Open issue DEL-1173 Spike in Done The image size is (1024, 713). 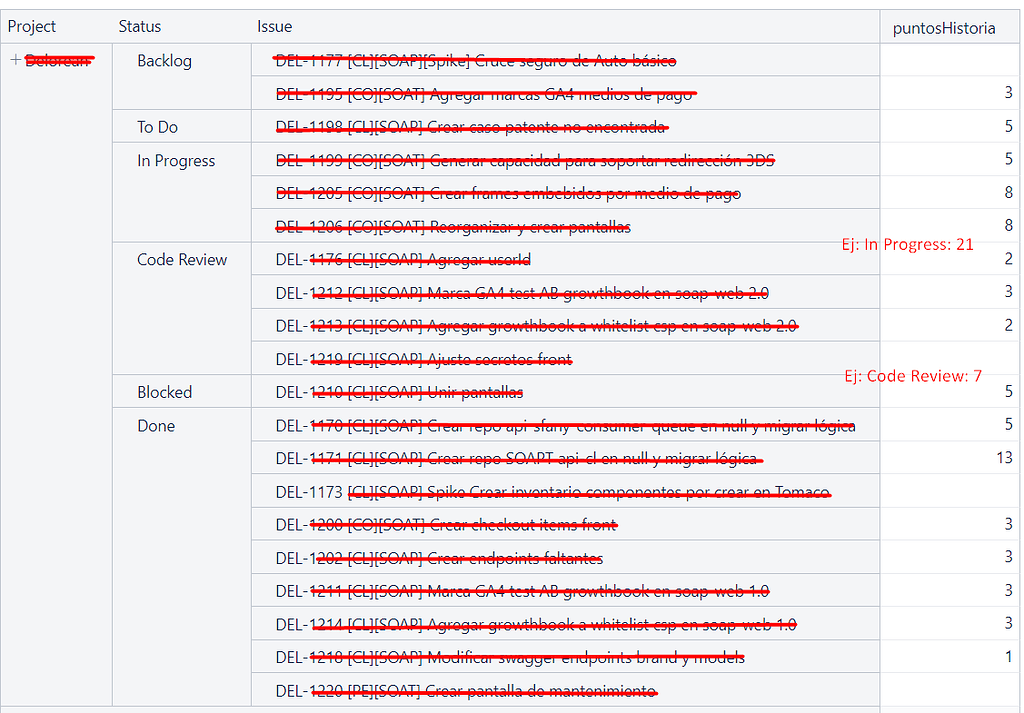pos(552,492)
